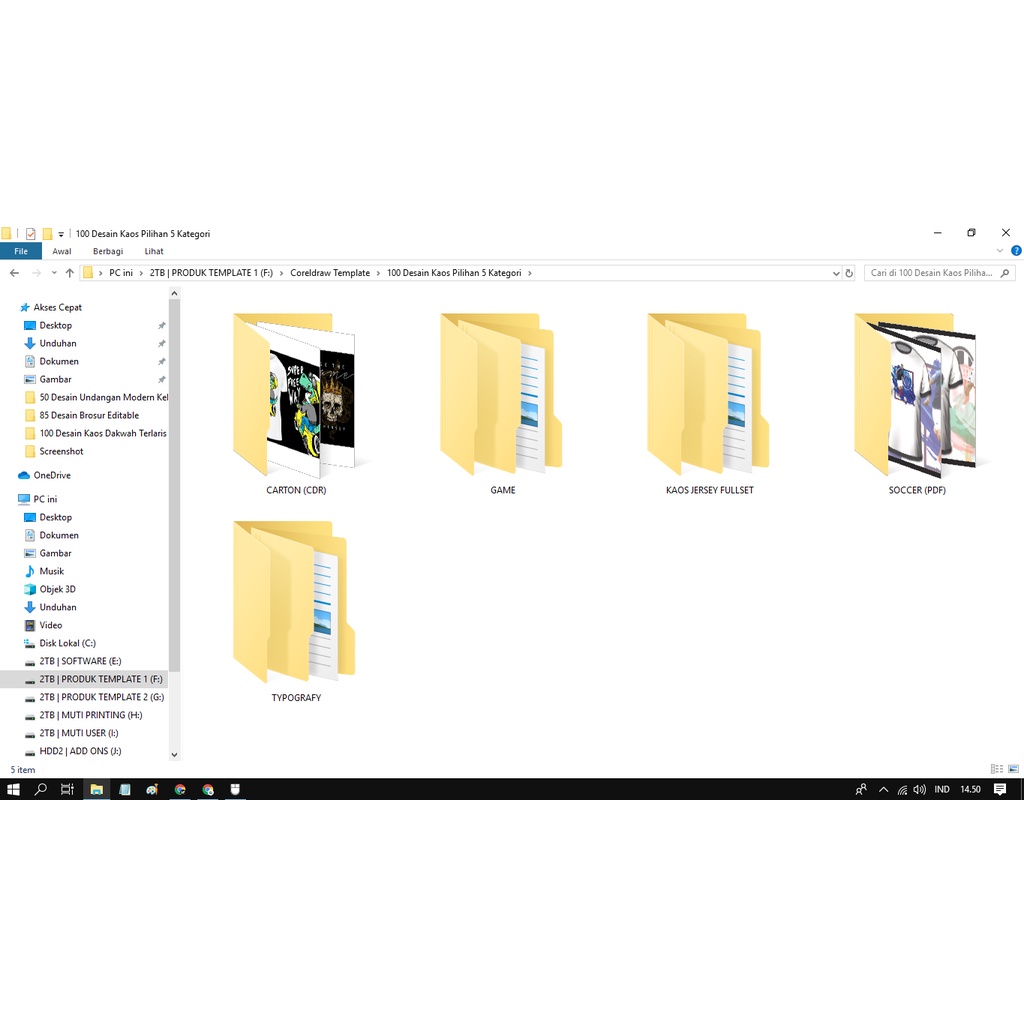1024x1024 pixels.
Task: Click the search box for this folder
Action: point(930,273)
